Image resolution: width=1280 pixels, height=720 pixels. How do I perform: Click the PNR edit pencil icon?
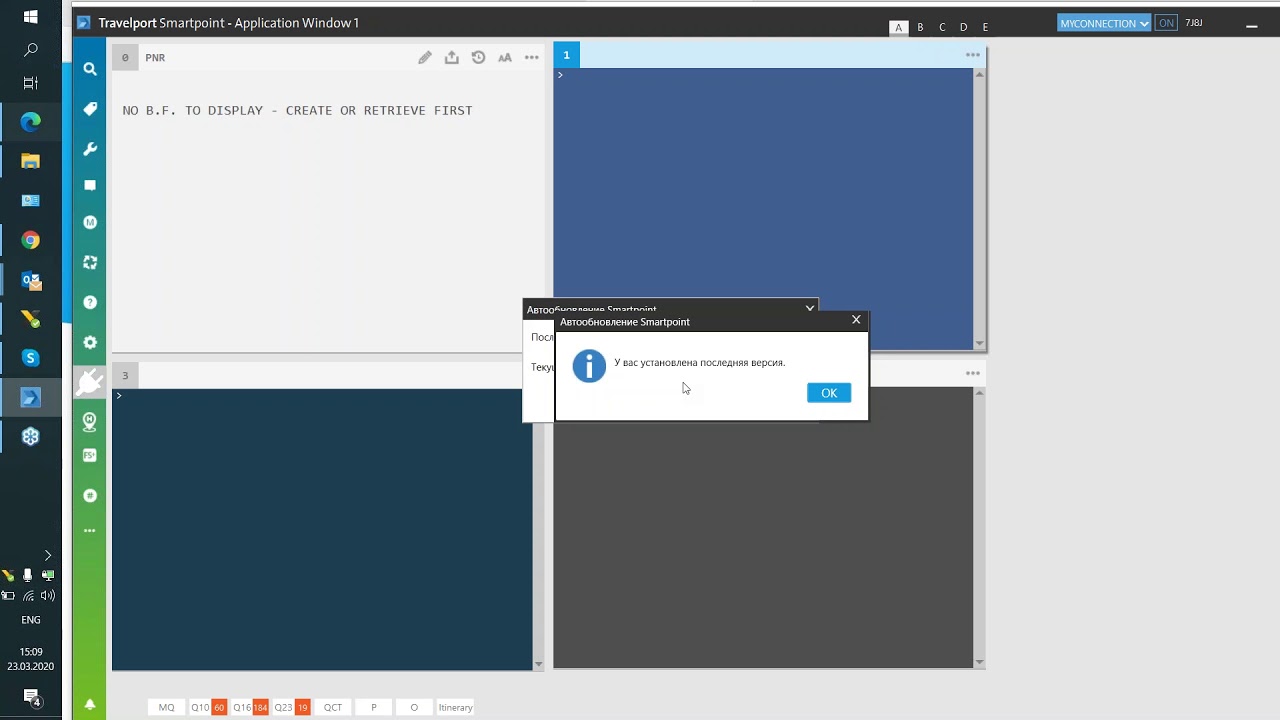point(425,57)
